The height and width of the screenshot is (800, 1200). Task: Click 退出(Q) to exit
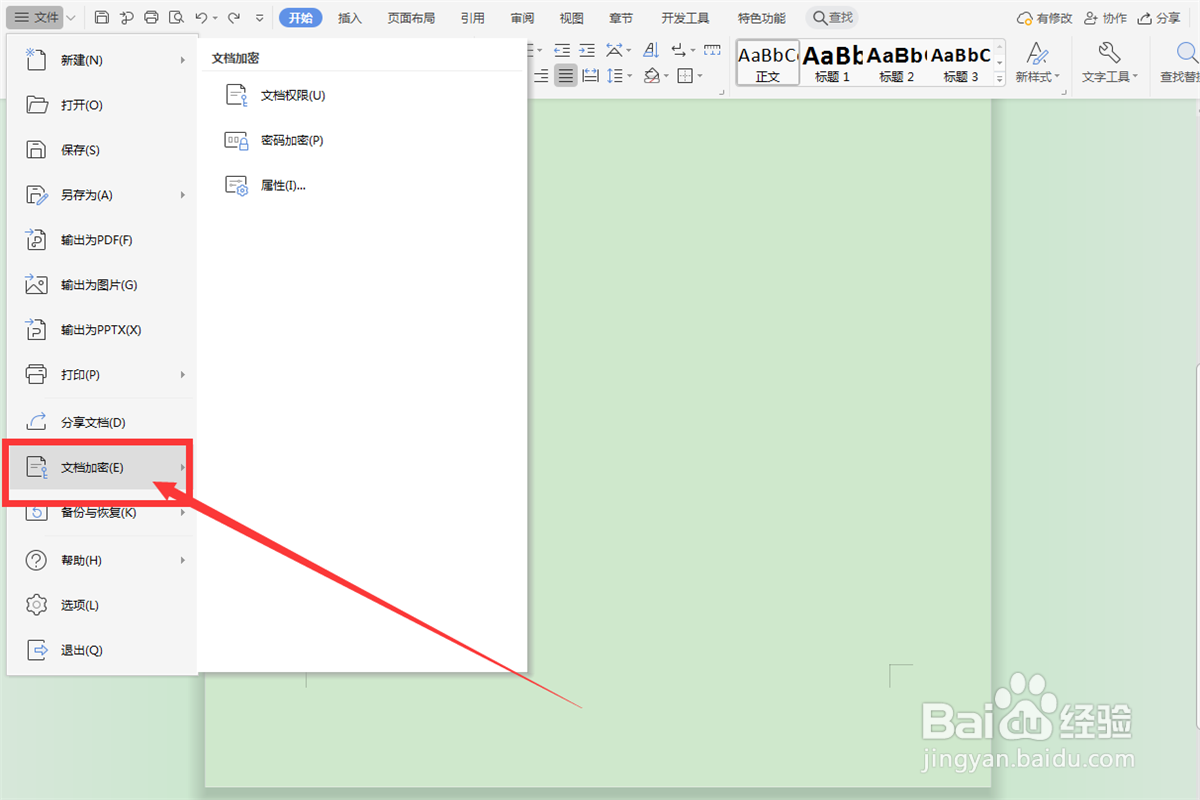102,650
